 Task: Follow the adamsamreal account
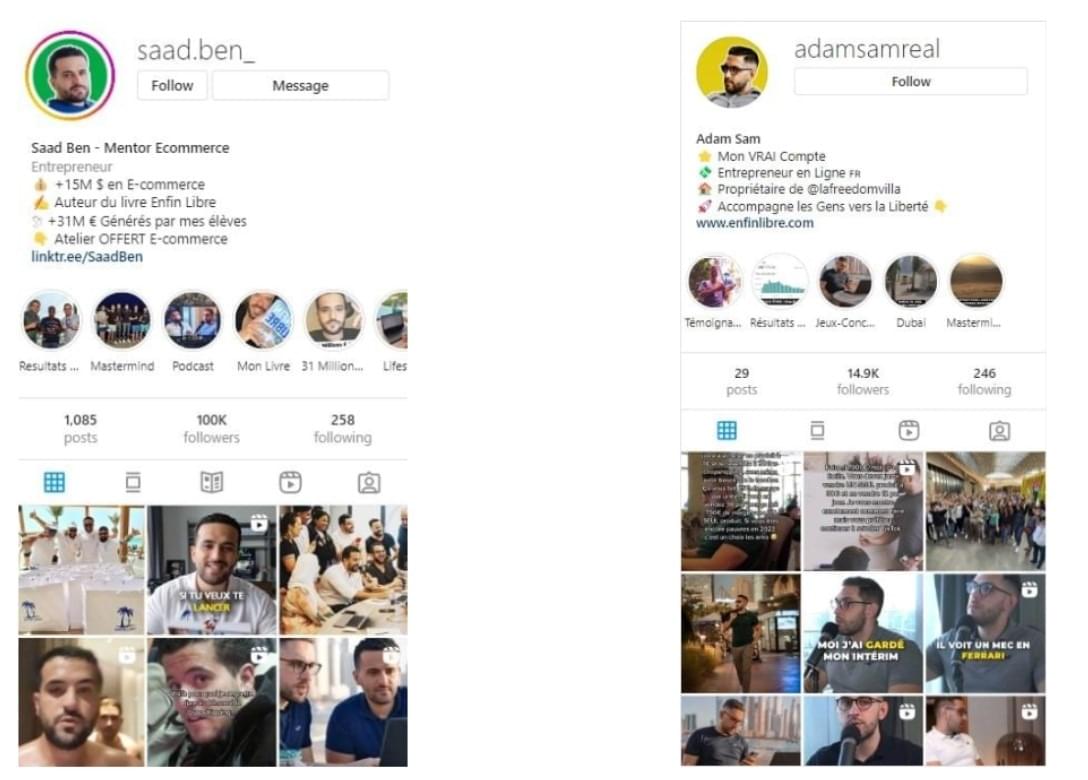[x=910, y=81]
